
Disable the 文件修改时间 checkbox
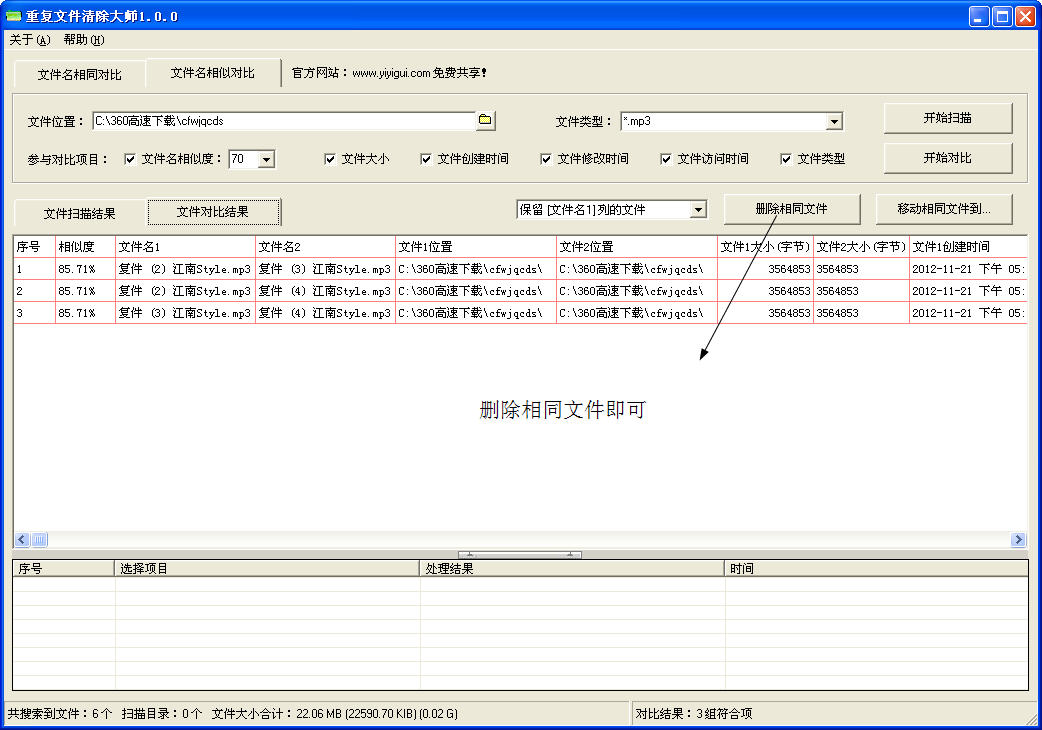tap(546, 159)
